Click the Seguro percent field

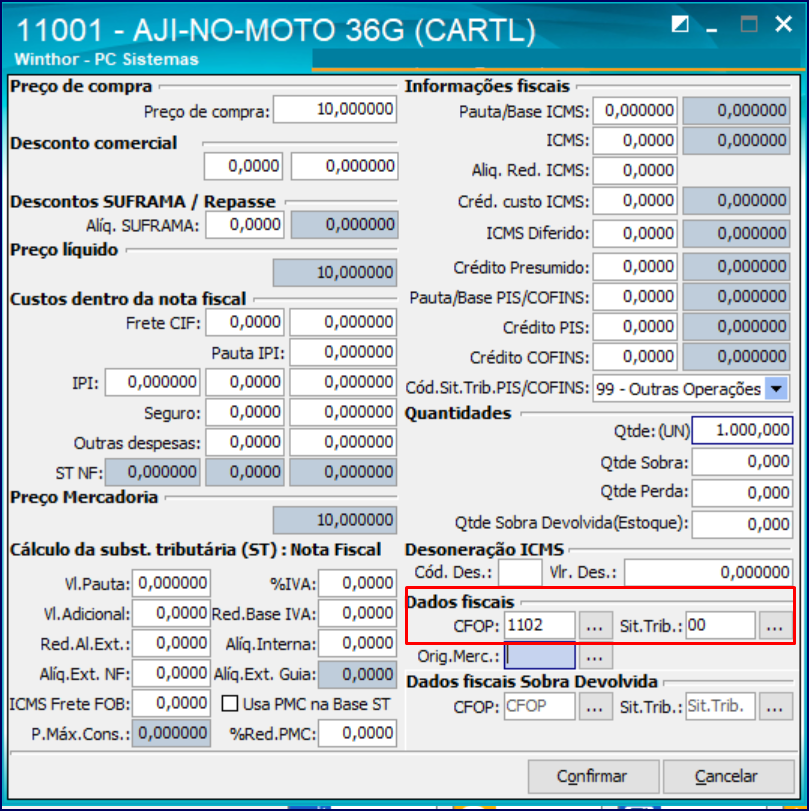tap(245, 412)
